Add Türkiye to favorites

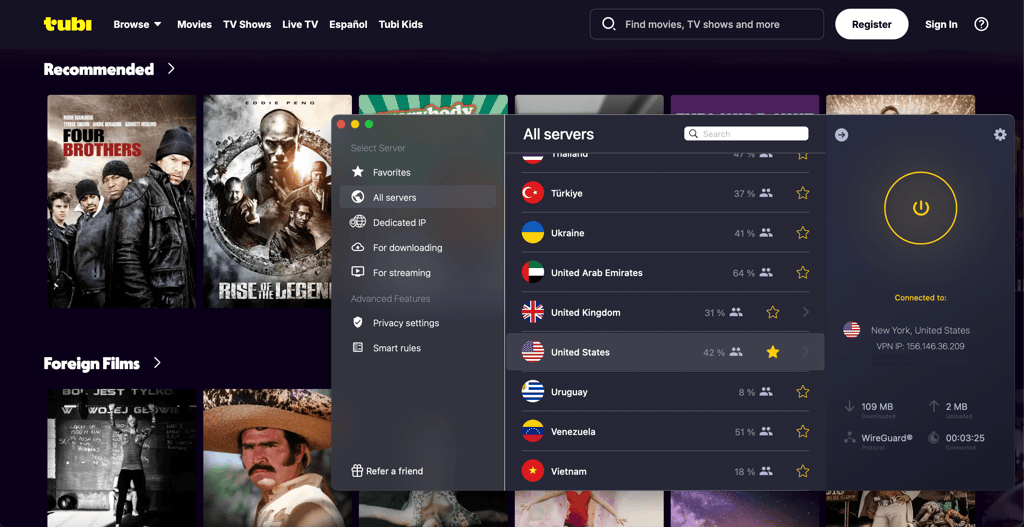coord(803,193)
